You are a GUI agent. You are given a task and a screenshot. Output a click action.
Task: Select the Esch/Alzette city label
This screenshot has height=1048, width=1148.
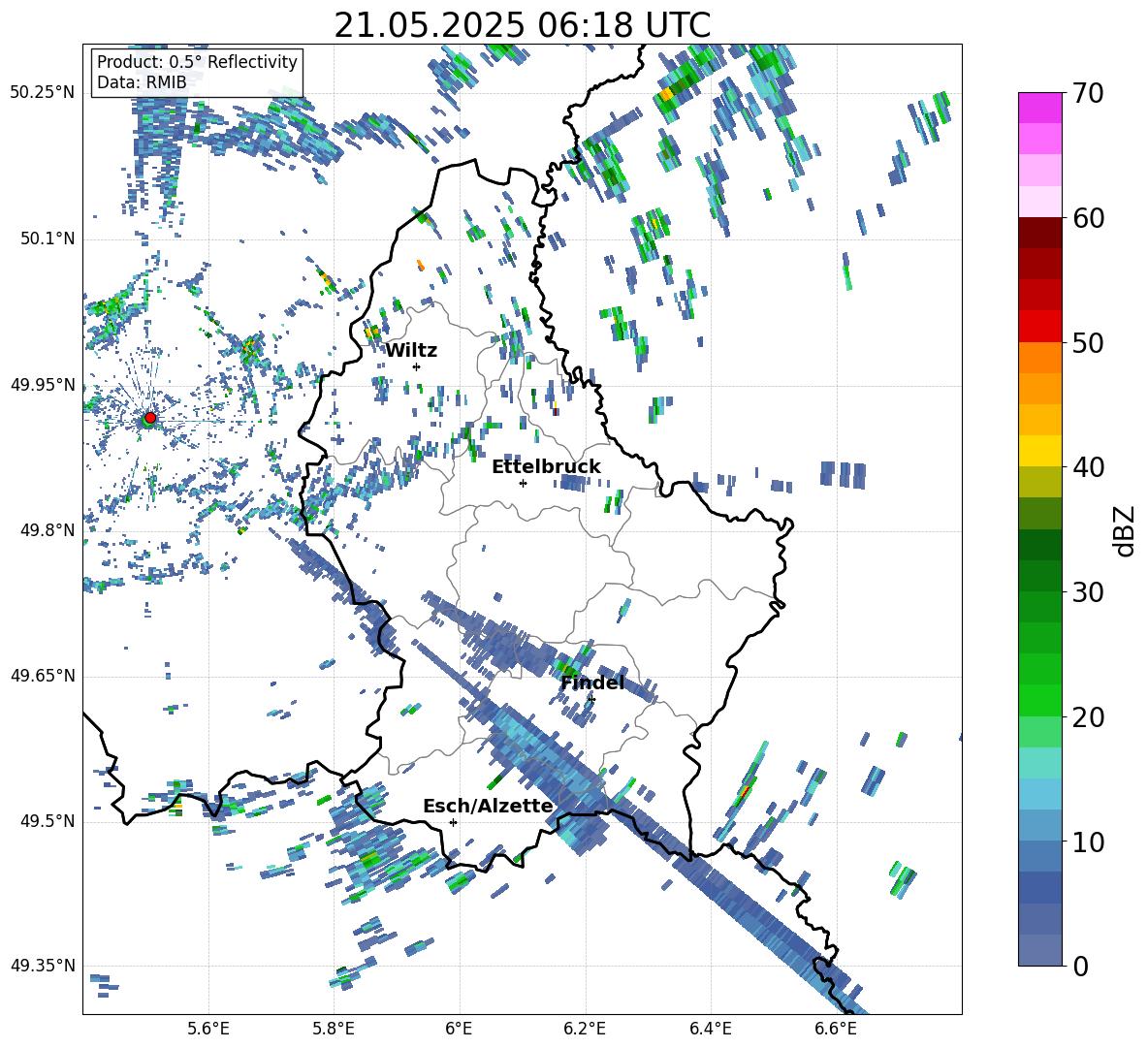[x=488, y=806]
